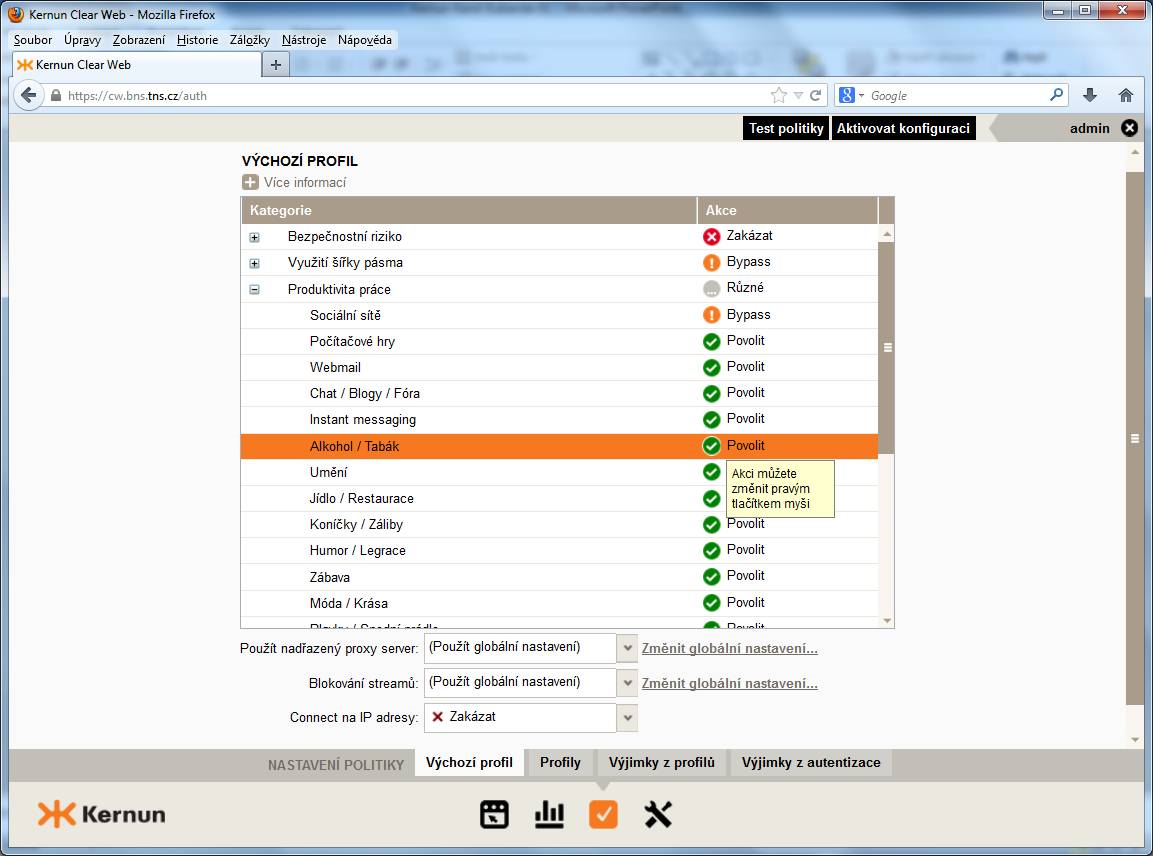The width and height of the screenshot is (1153, 856).
Task: Click the page scroll down arrow
Action: coord(1135,740)
